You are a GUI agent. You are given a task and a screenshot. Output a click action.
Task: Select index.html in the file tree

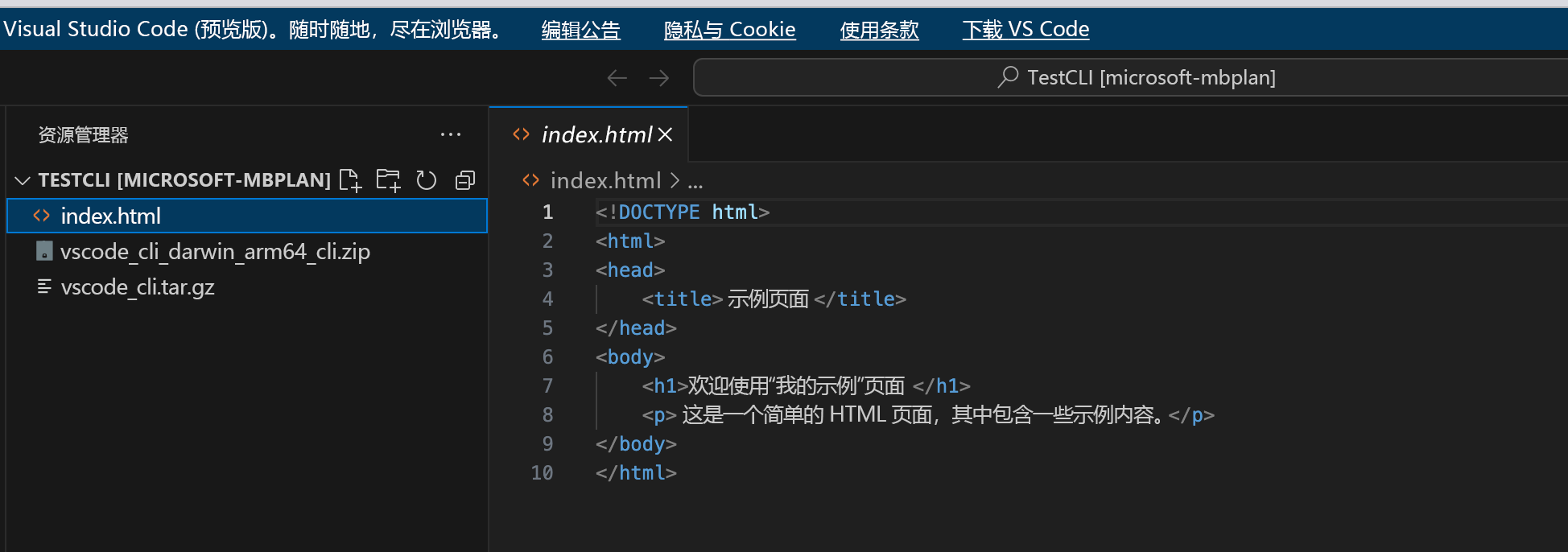(x=247, y=216)
